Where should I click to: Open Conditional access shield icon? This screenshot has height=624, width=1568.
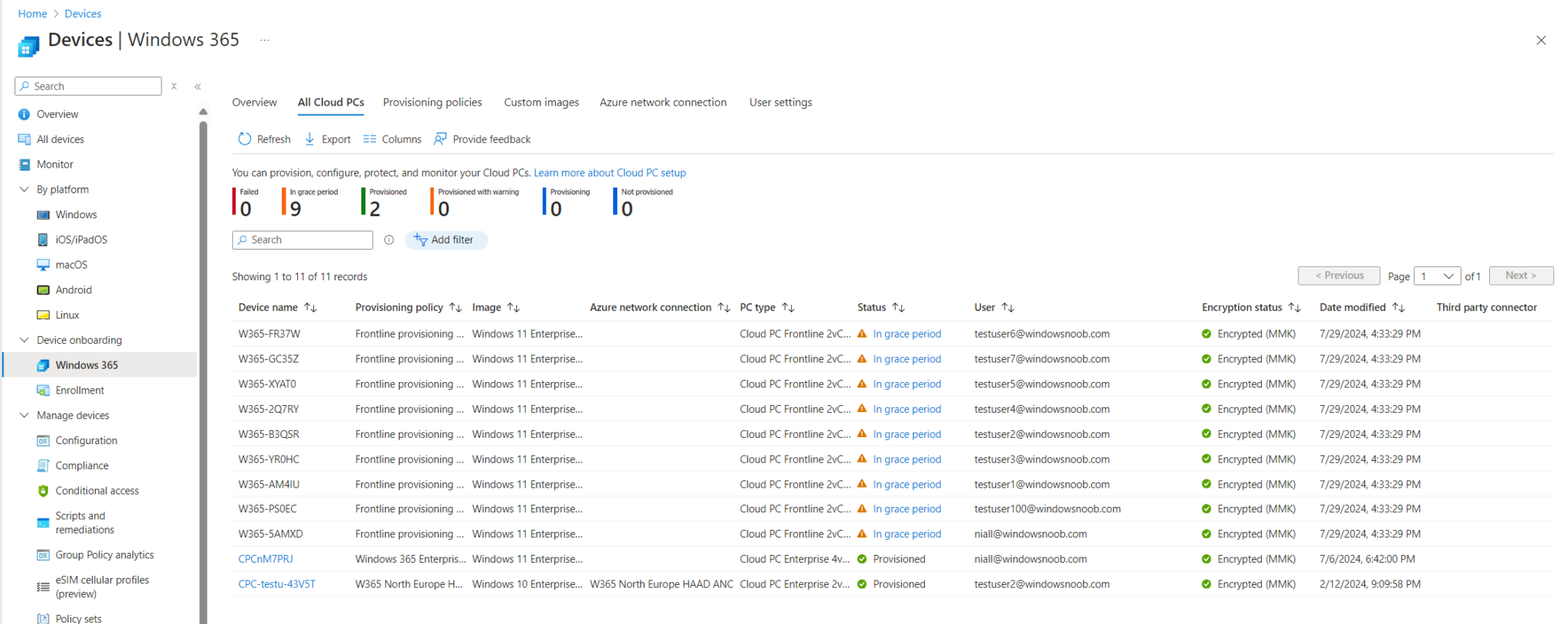44,491
